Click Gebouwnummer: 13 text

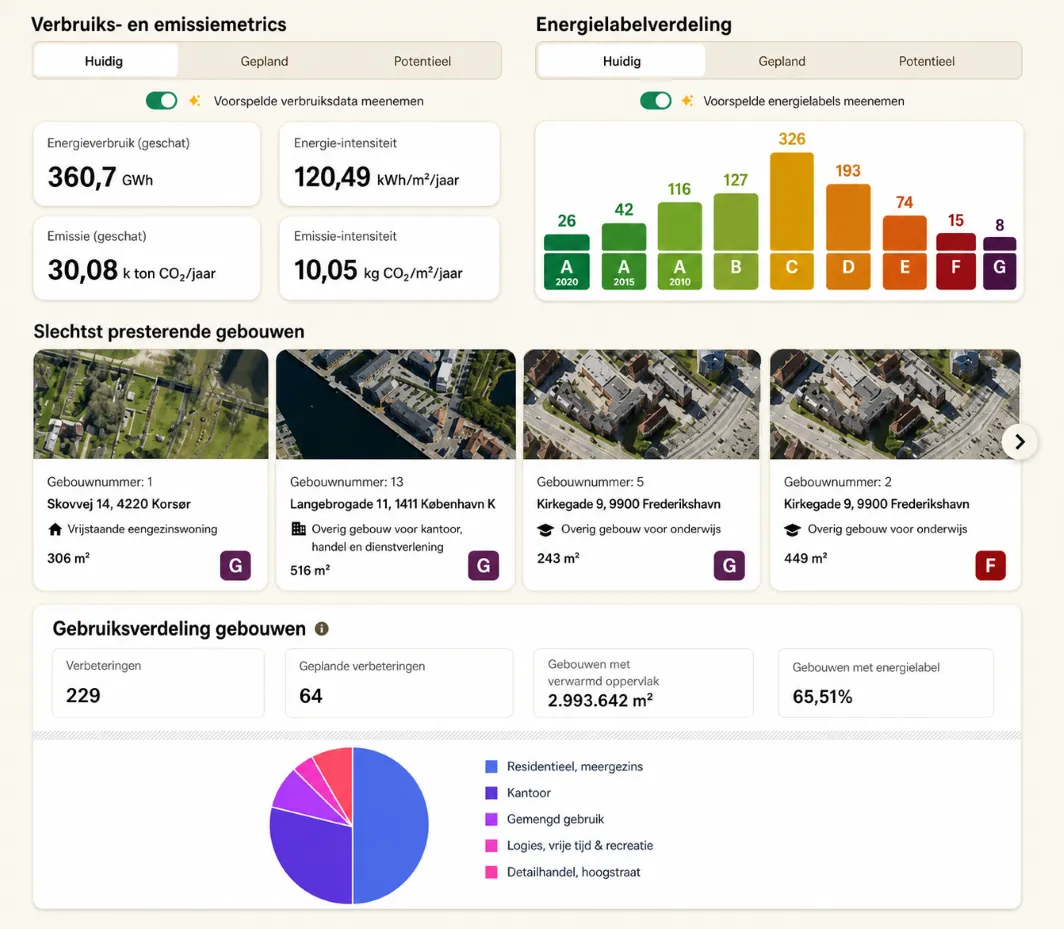347,482
